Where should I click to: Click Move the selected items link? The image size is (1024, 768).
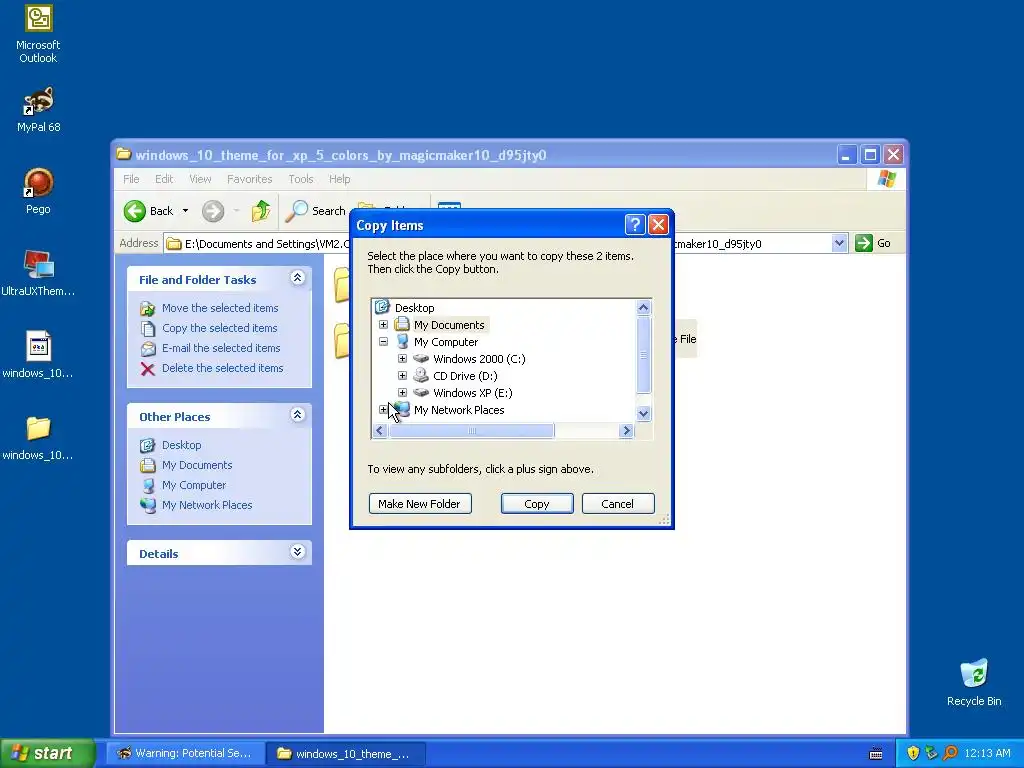point(220,308)
